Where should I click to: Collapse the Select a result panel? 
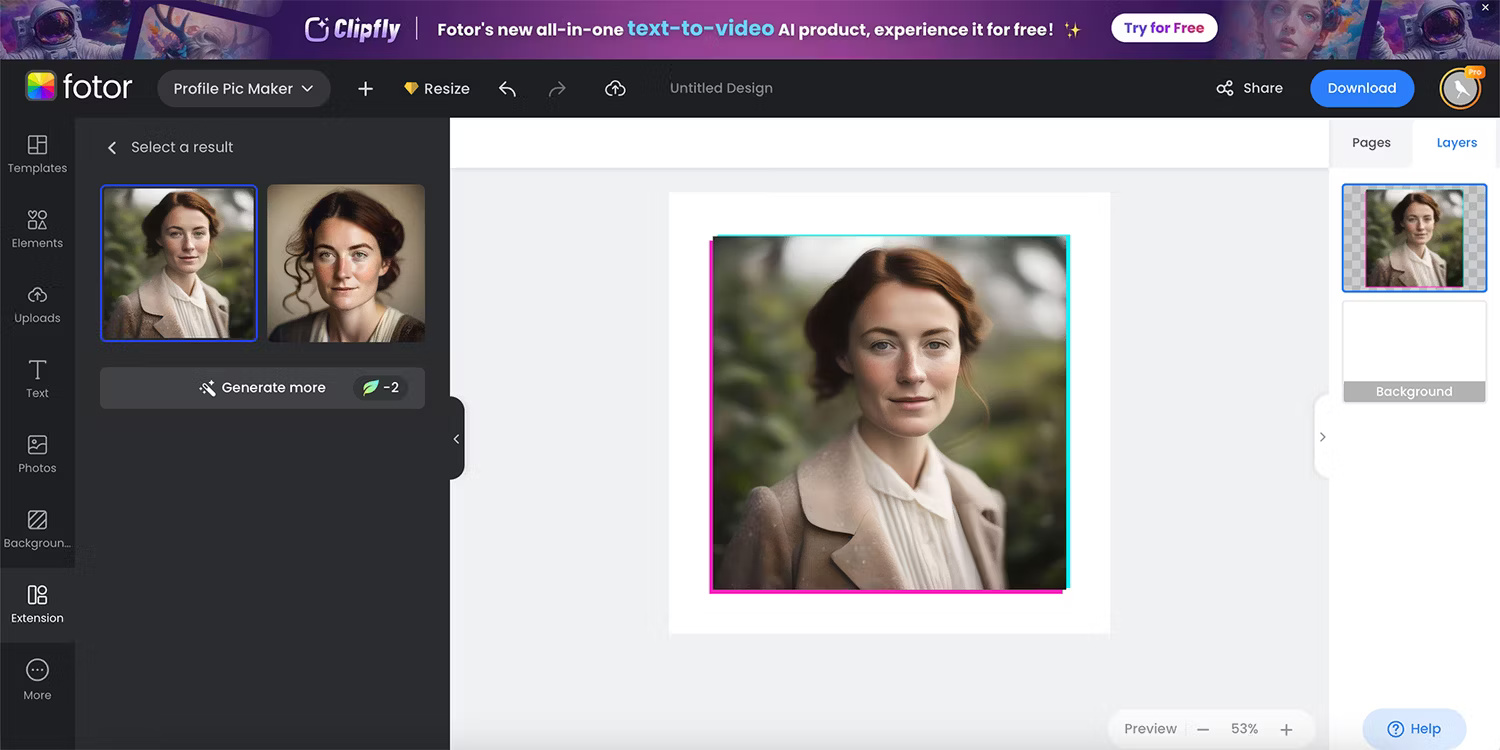point(456,438)
